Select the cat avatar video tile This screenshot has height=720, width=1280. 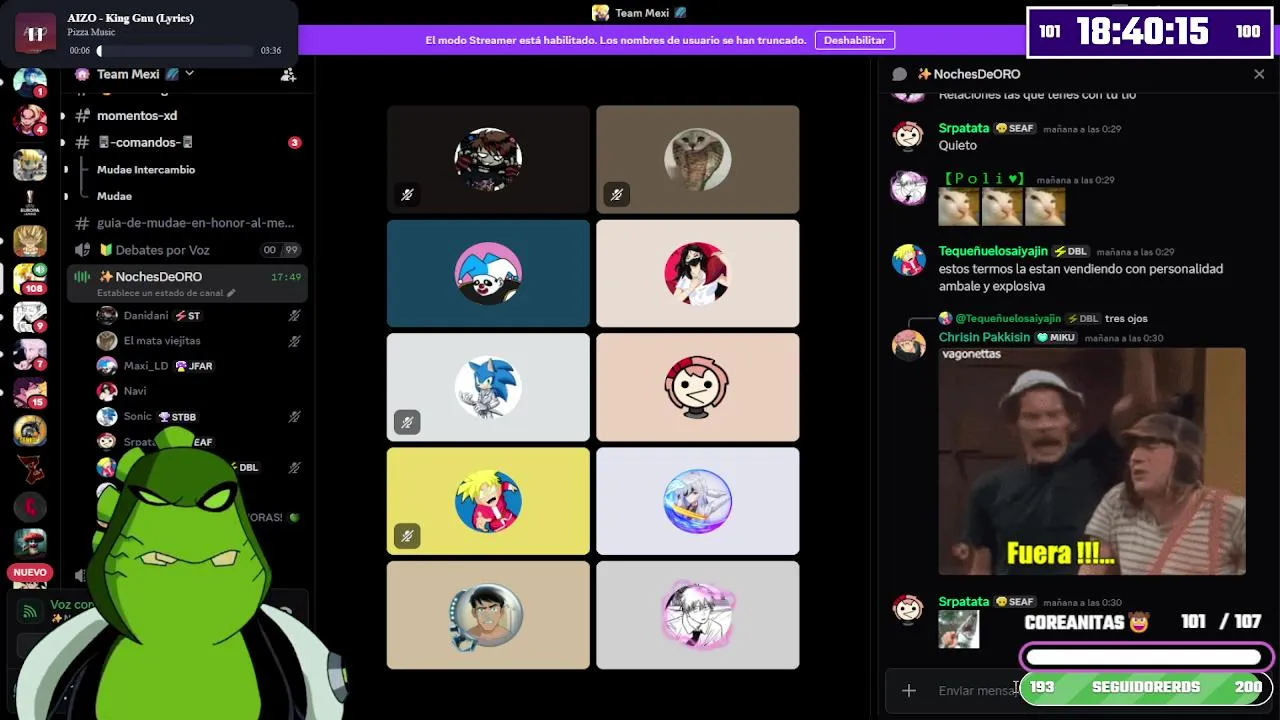[698, 159]
